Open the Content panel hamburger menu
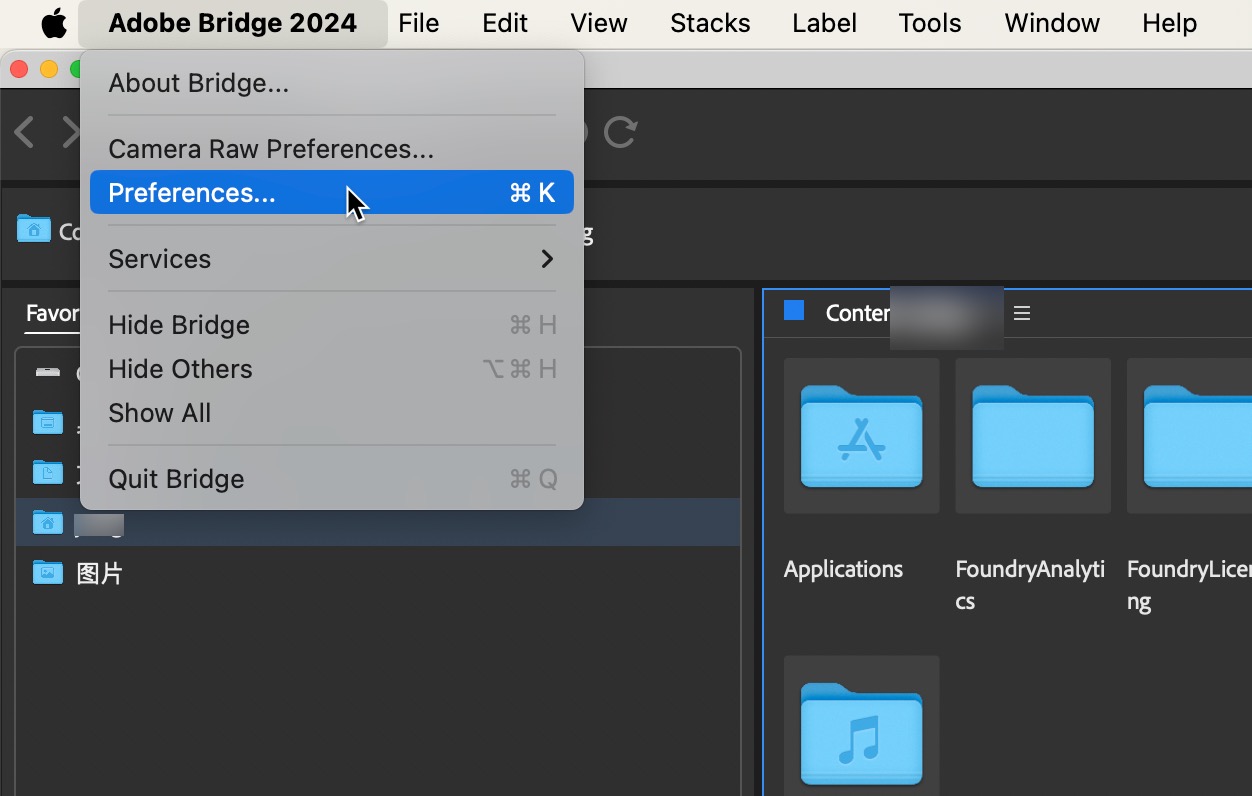1252x796 pixels. coord(1021,313)
